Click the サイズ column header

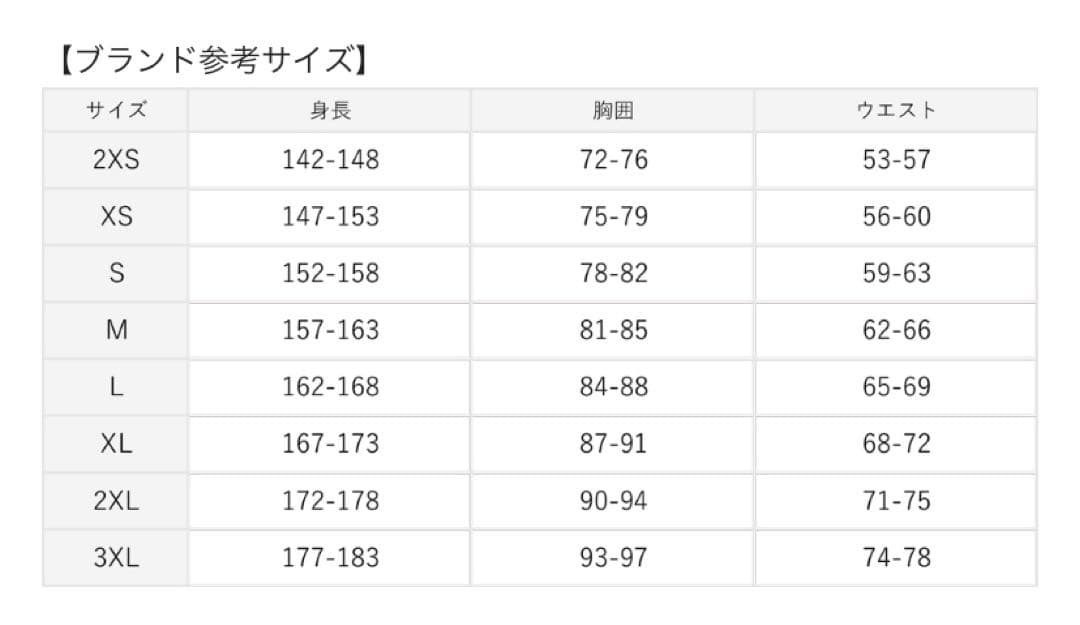pyautogui.click(x=116, y=111)
